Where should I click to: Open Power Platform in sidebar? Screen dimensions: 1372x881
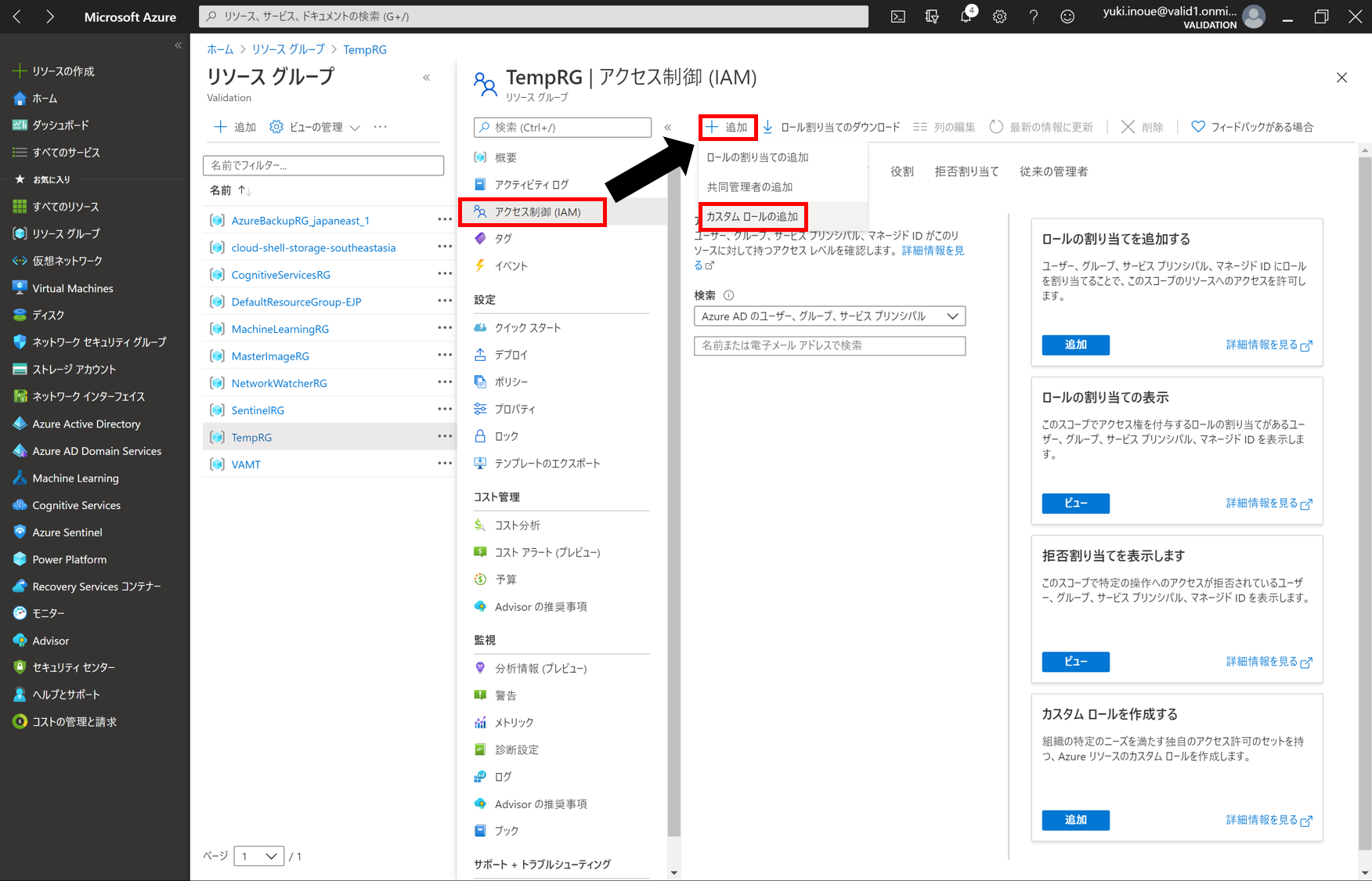69,560
